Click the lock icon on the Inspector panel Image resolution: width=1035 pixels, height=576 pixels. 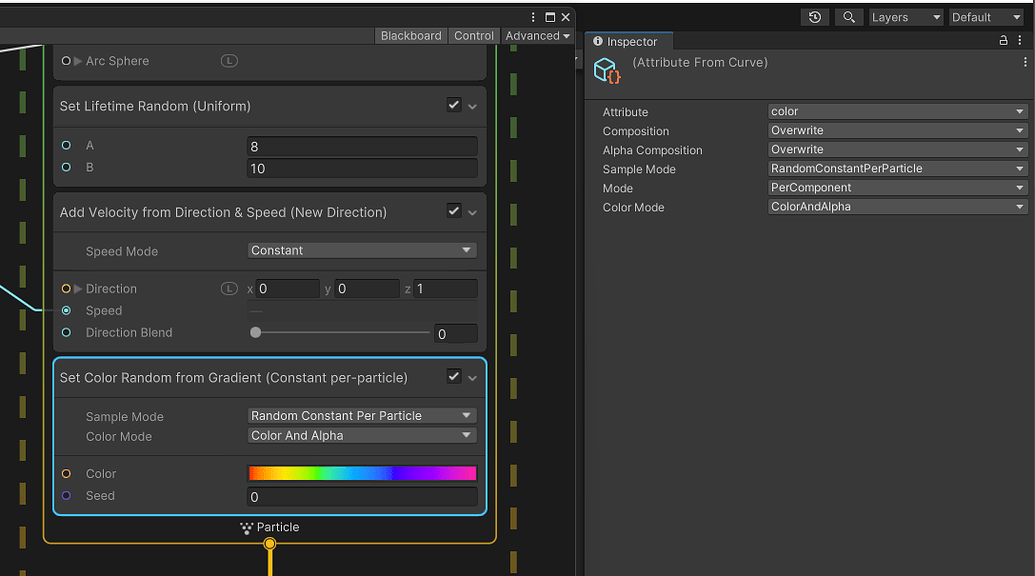point(1003,41)
